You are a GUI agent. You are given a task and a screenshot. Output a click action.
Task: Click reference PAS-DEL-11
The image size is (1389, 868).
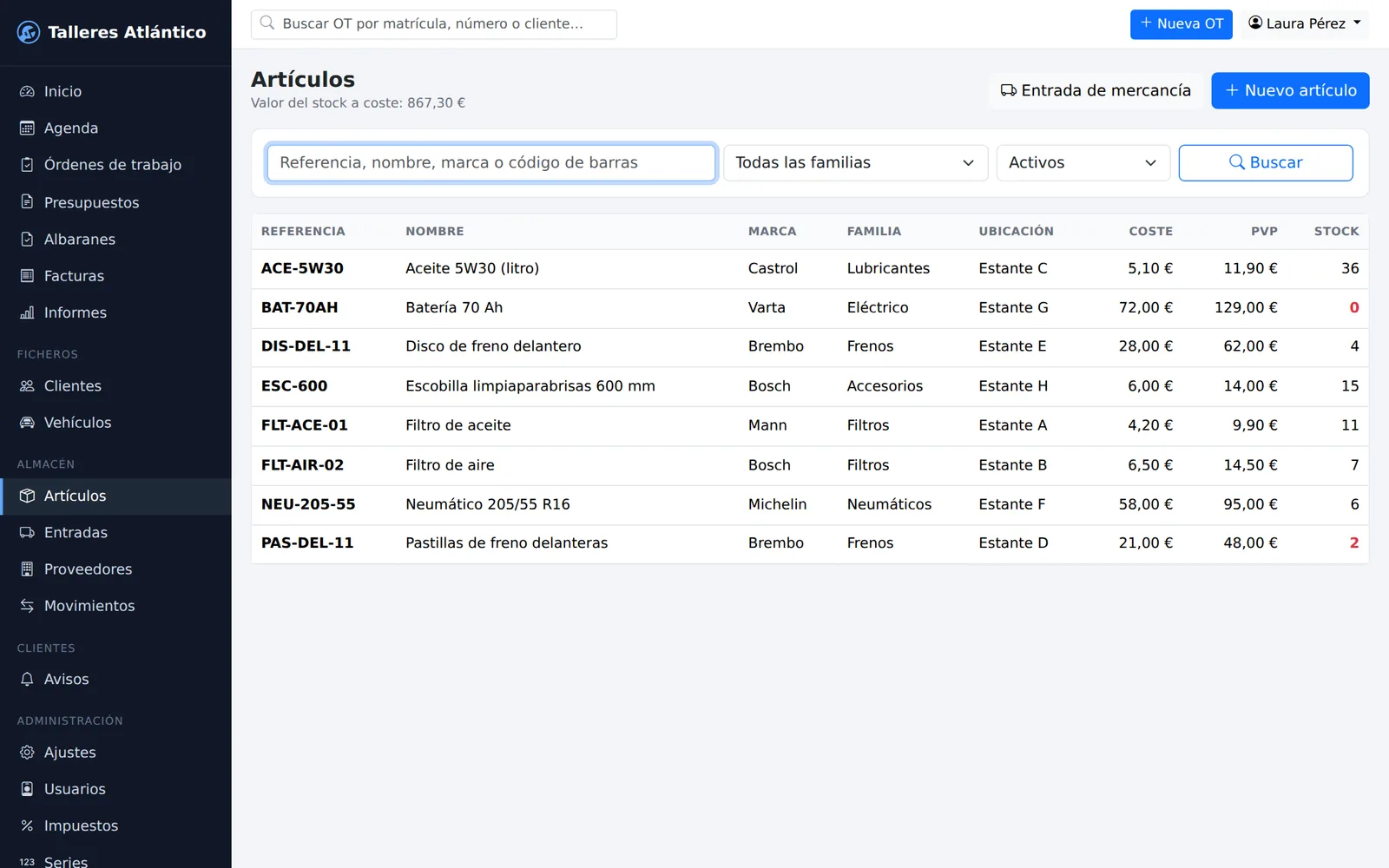pyautogui.click(x=307, y=543)
